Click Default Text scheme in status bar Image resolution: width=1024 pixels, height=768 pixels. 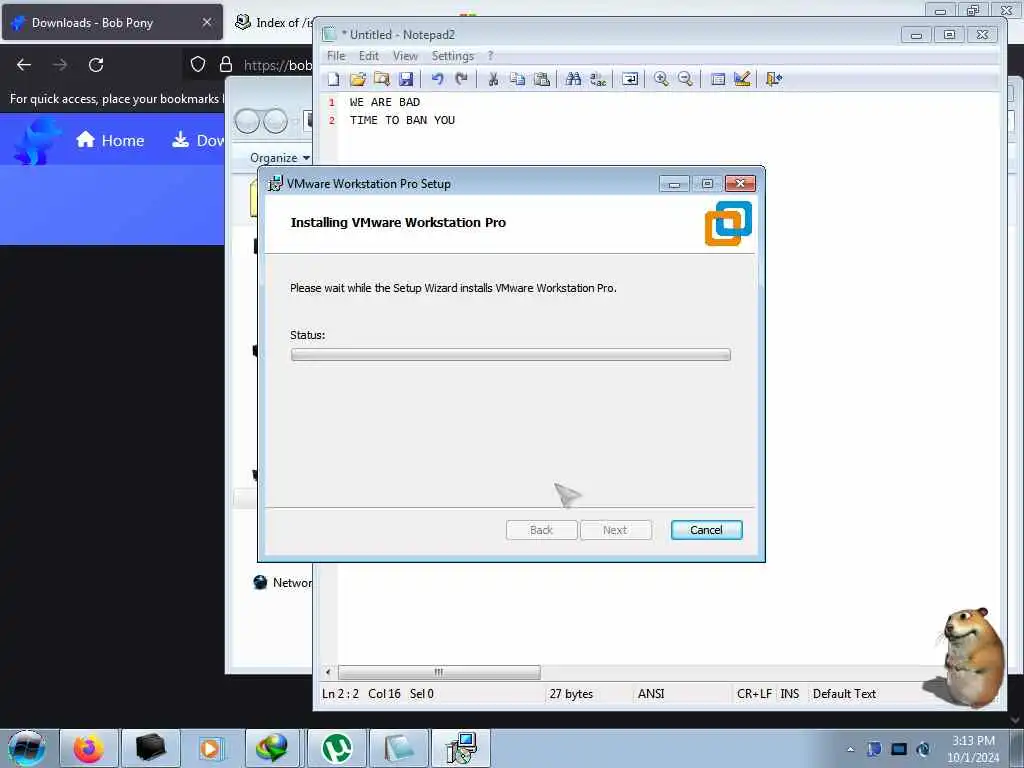(x=844, y=694)
